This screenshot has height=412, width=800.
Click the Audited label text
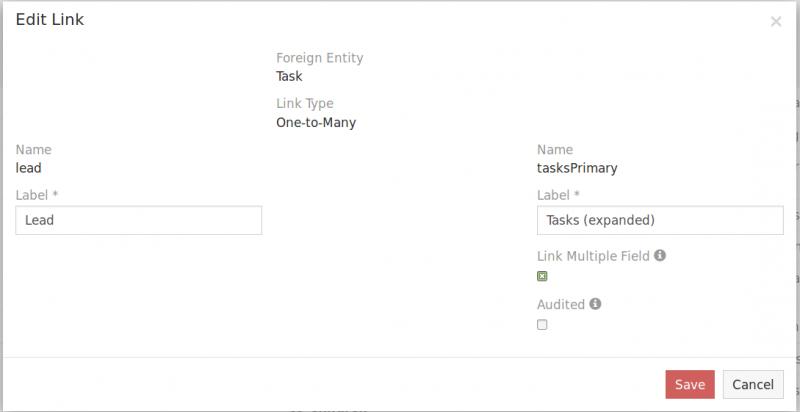(x=561, y=304)
